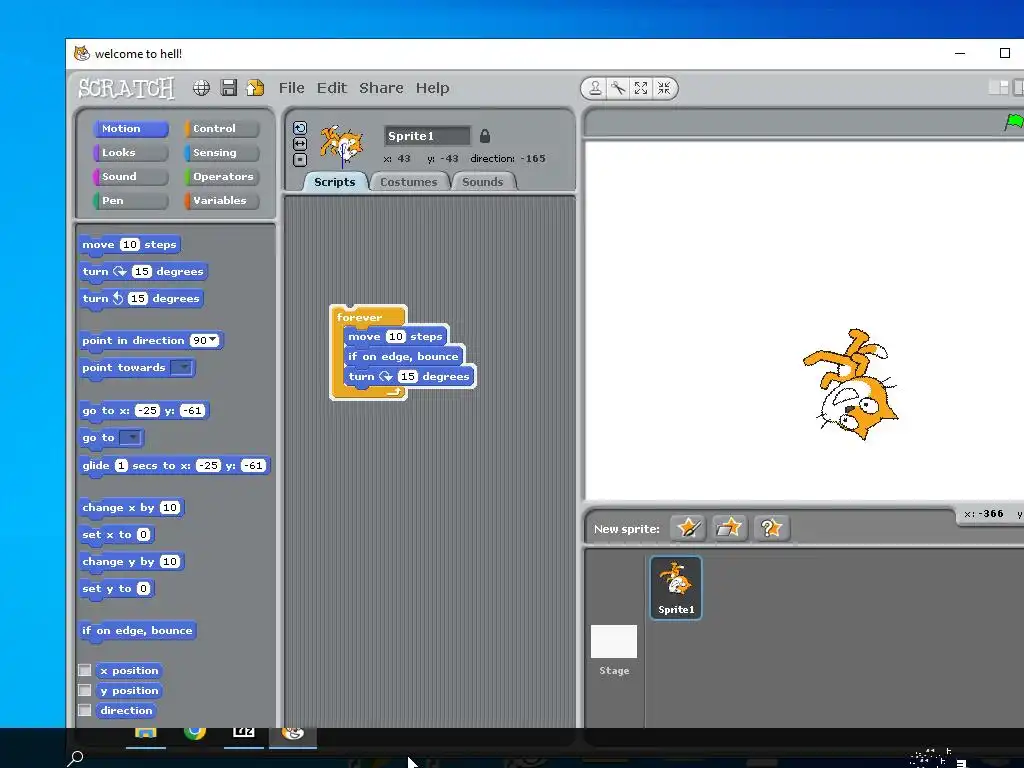Check the x position reporter checkbox
Viewport: 1024px width, 768px height.
pyautogui.click(x=85, y=670)
